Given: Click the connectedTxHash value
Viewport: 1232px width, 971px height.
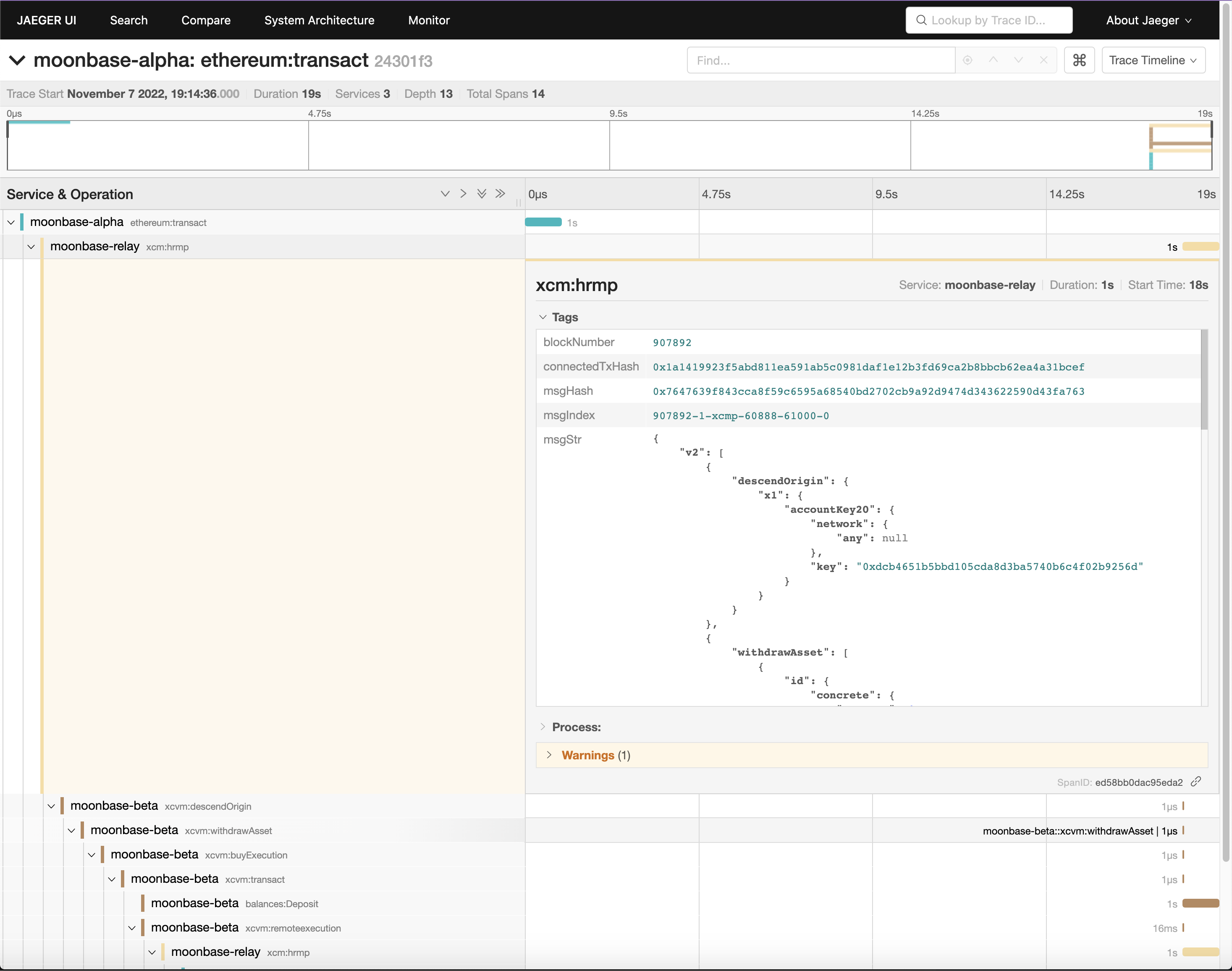Looking at the screenshot, I should [x=868, y=367].
